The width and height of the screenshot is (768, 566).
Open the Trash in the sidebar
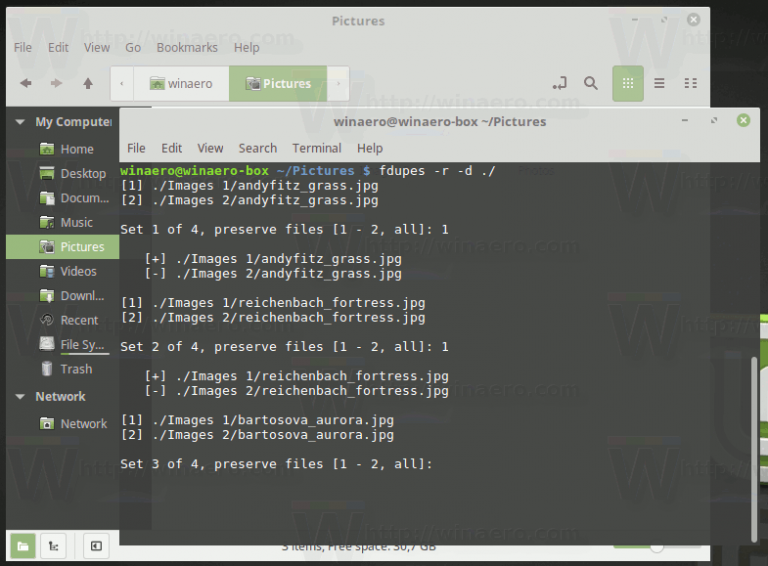[x=75, y=369]
